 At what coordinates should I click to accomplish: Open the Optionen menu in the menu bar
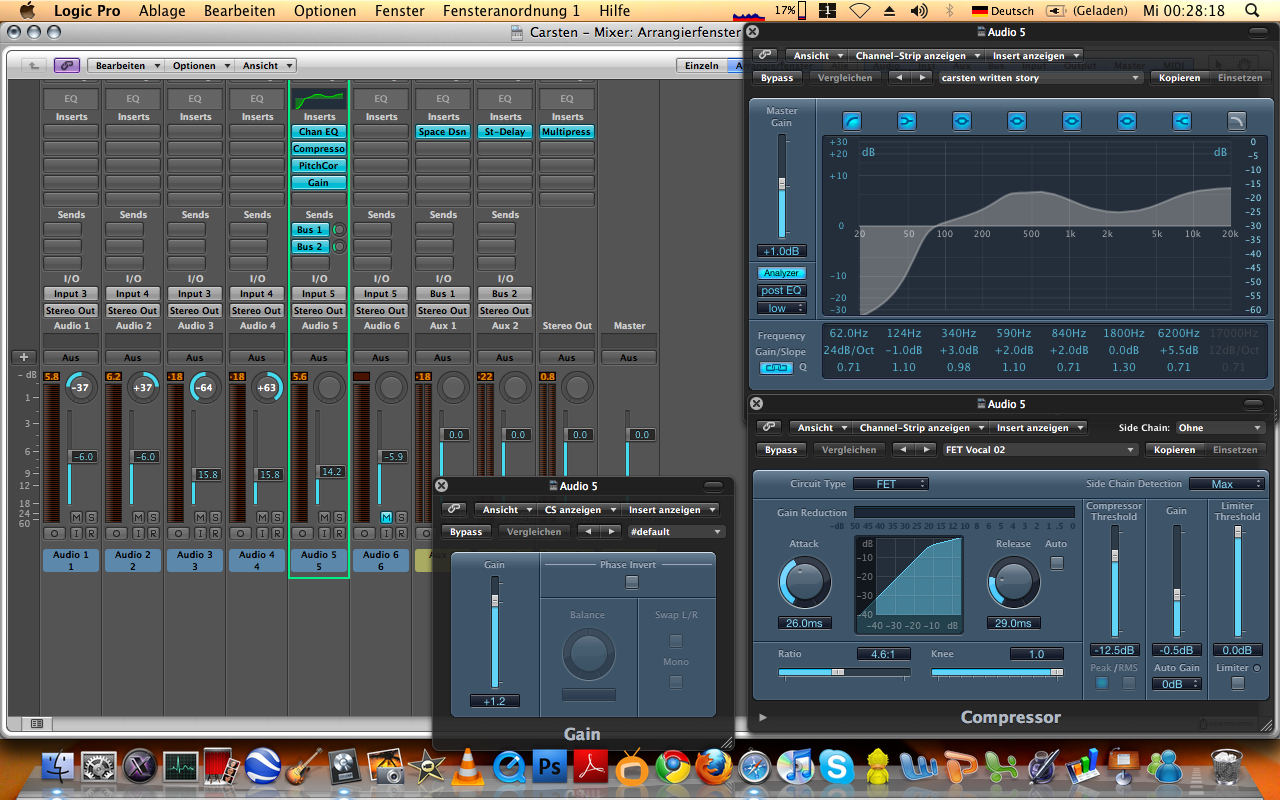(x=325, y=11)
